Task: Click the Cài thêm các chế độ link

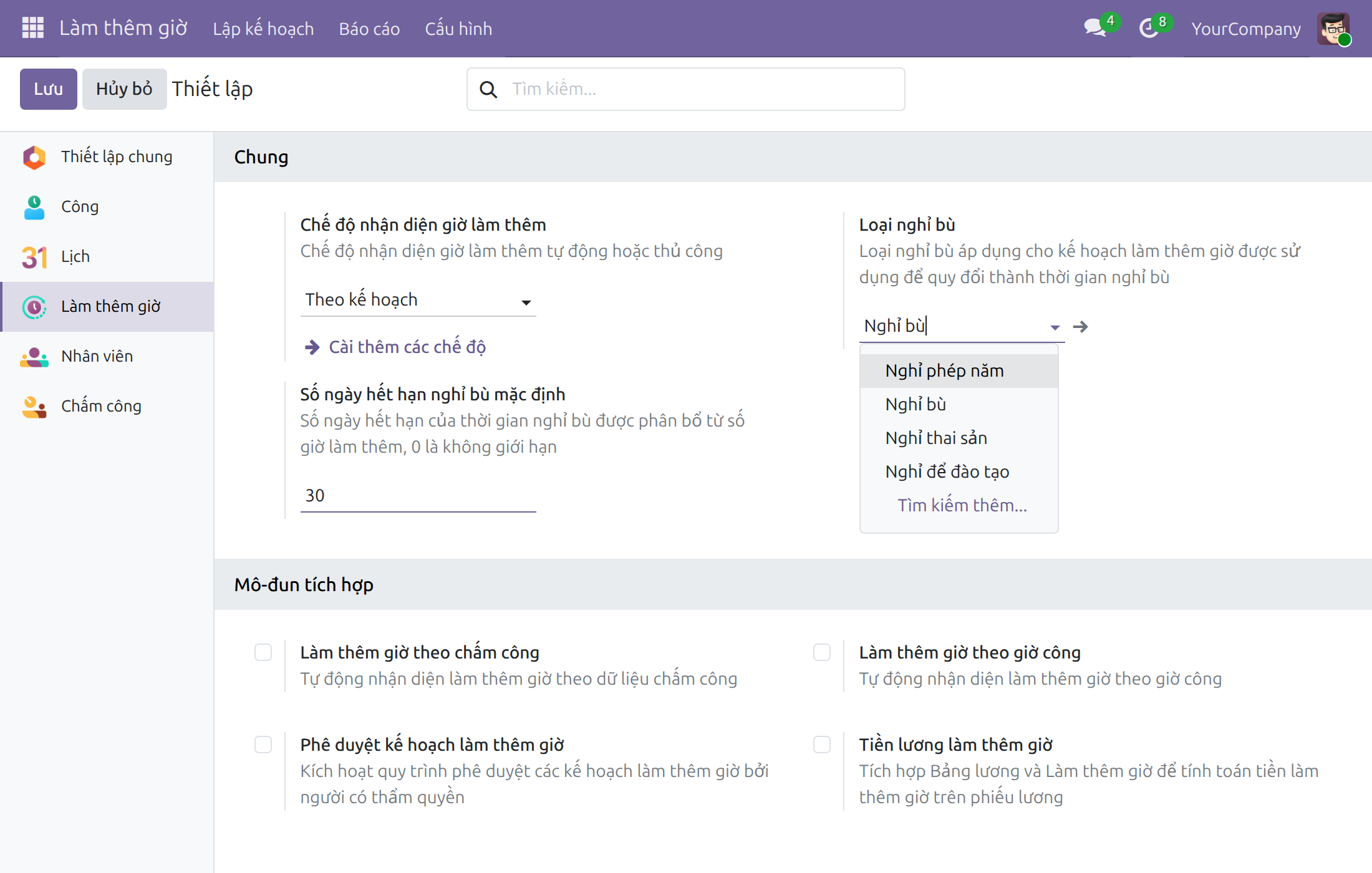Action: [407, 347]
